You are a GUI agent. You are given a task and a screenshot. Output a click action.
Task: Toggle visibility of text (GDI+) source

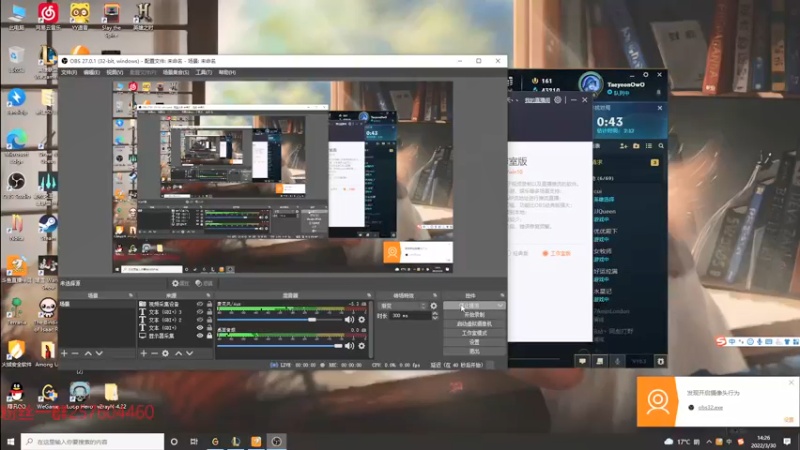click(200, 328)
